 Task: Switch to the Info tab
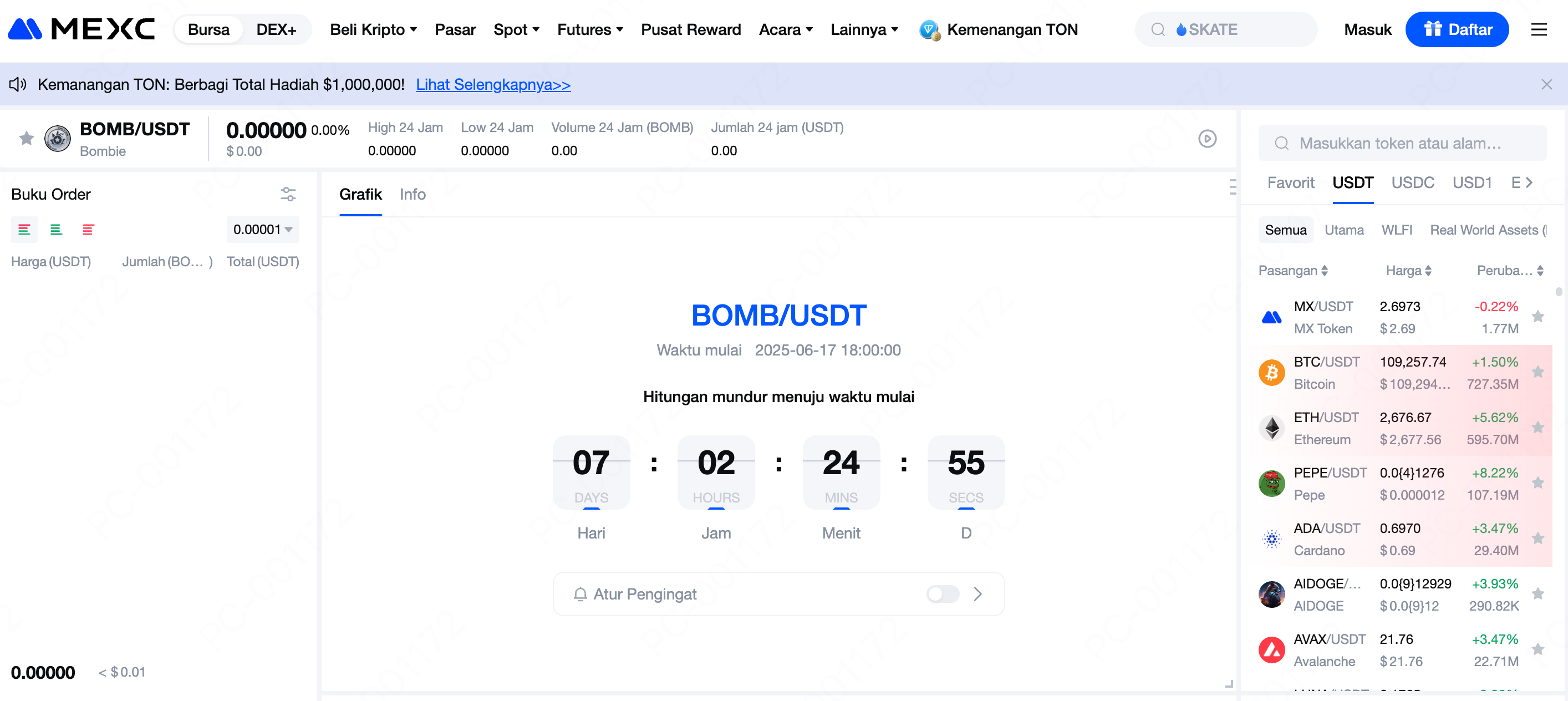[412, 194]
